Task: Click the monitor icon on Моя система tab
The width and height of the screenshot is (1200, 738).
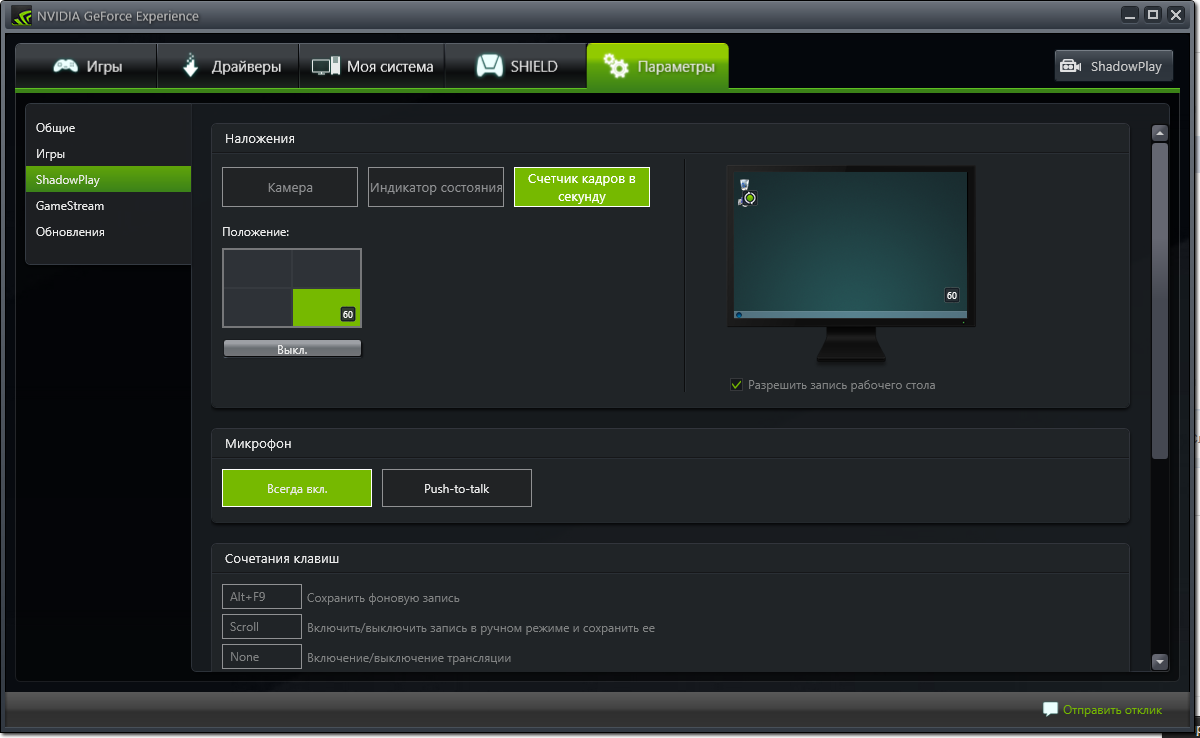Action: click(326, 67)
